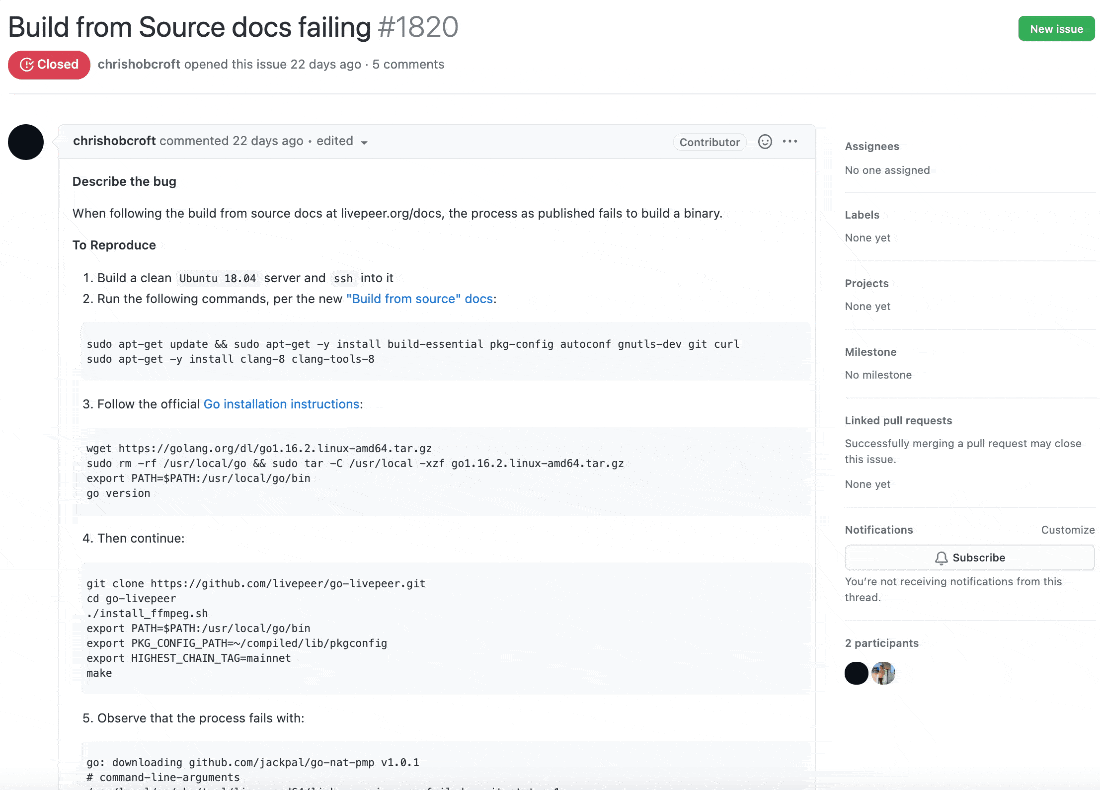Add a reaction with the smiley icon
Viewport: 1100px width, 790px height.
point(765,142)
